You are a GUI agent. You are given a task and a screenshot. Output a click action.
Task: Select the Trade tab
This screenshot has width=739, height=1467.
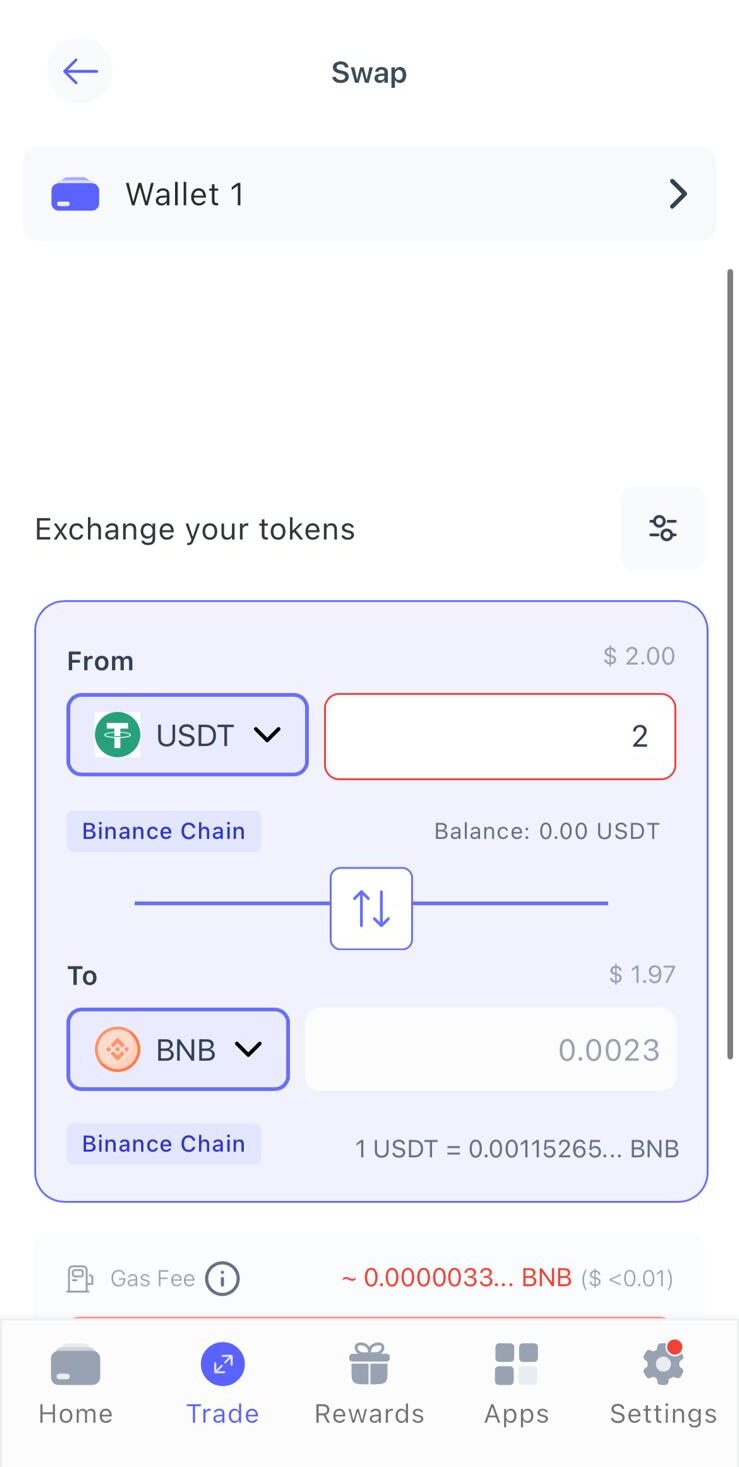[x=222, y=1385]
